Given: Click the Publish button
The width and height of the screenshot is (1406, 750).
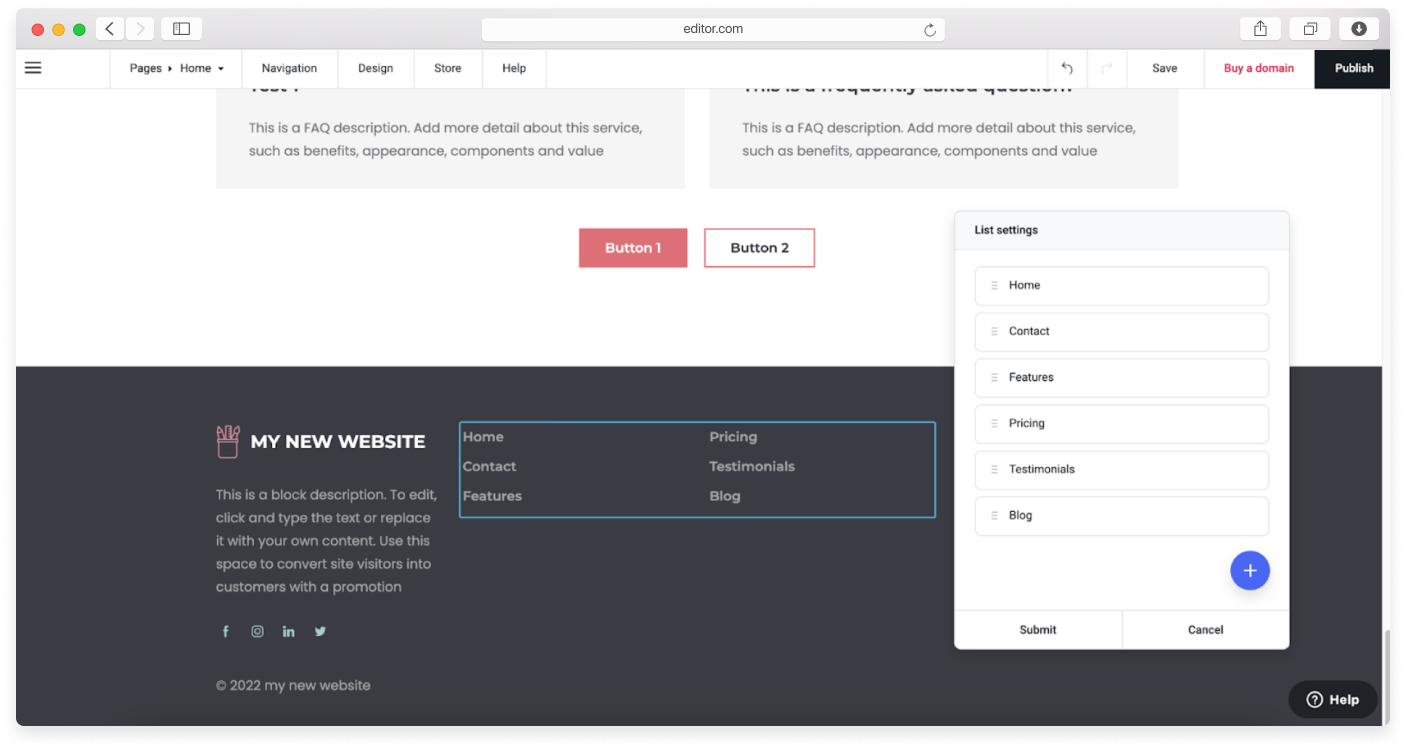Looking at the screenshot, I should pos(1354,68).
